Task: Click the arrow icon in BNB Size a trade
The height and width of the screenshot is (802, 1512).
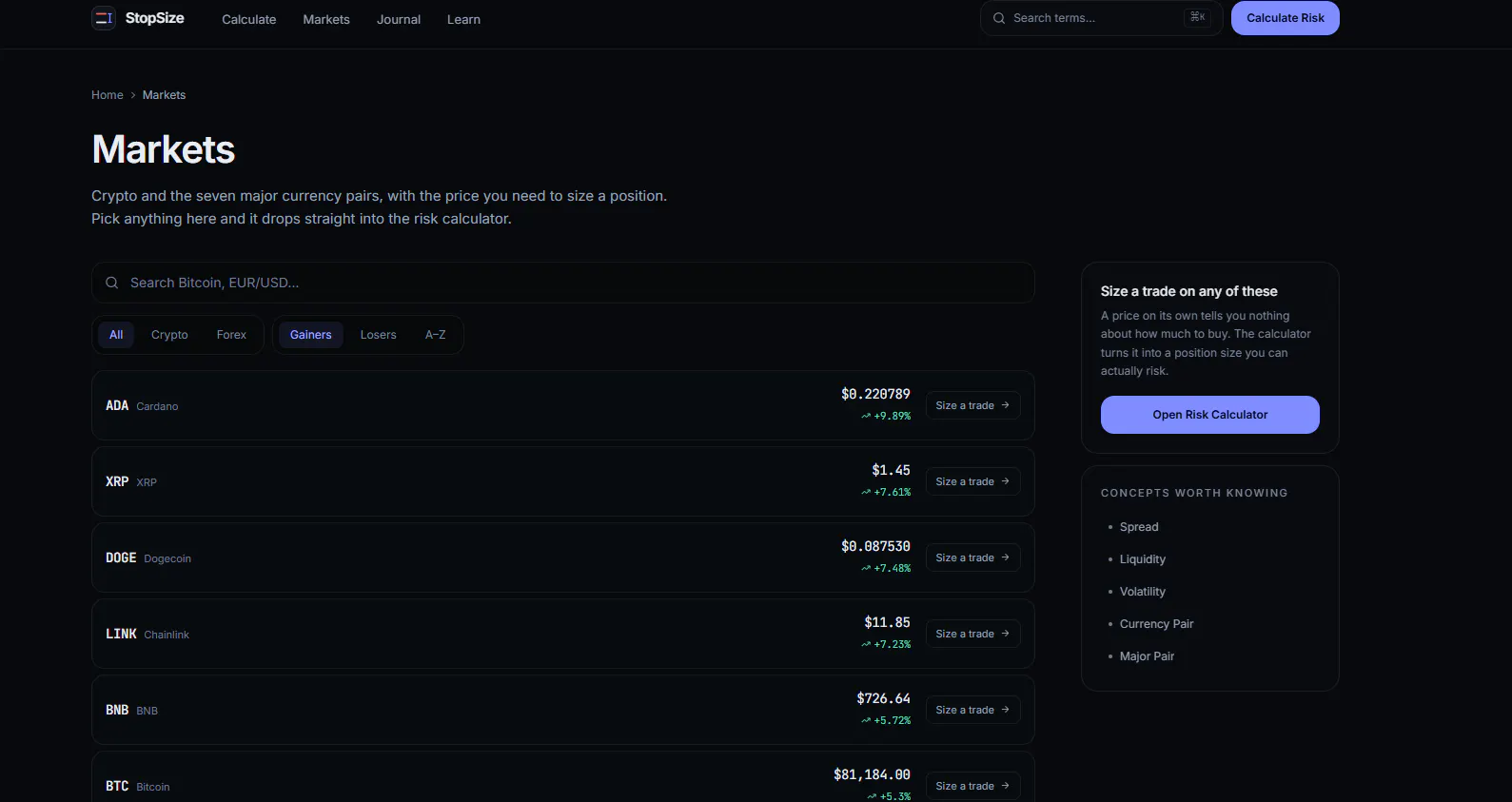Action: click(x=1005, y=710)
